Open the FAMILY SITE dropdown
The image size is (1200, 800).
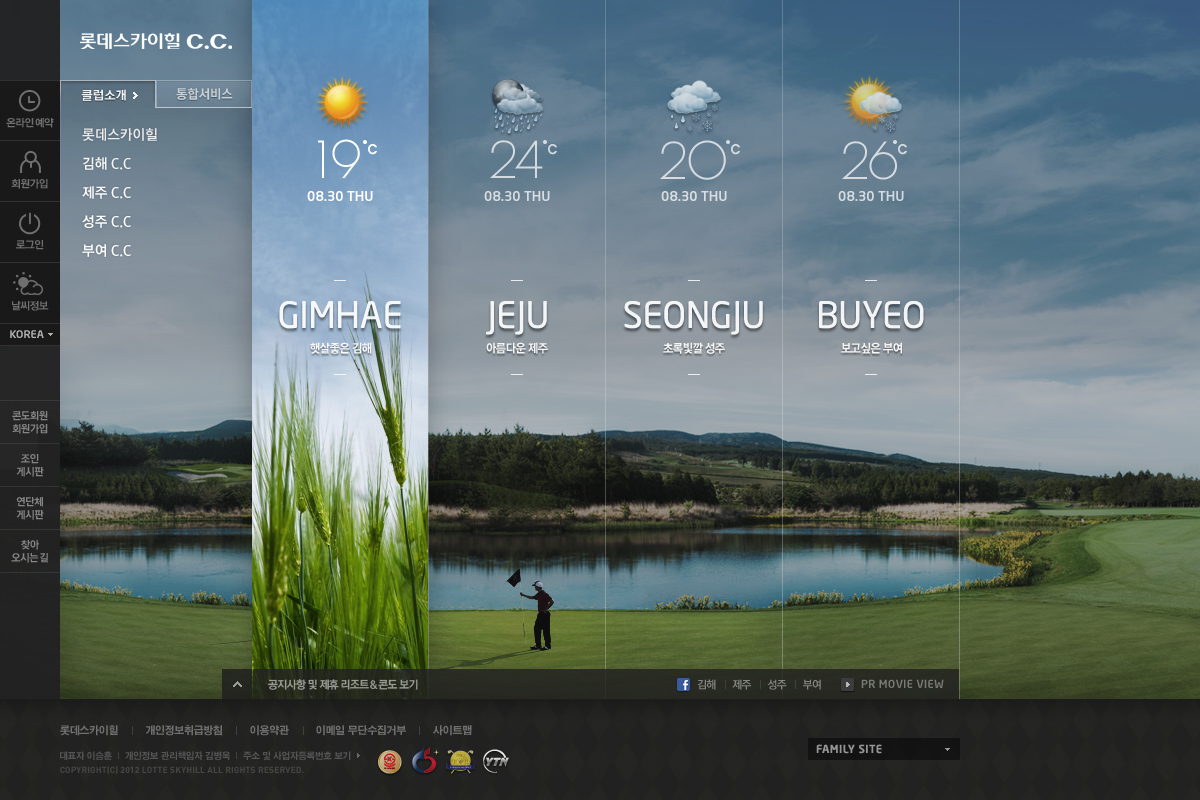pyautogui.click(x=883, y=749)
